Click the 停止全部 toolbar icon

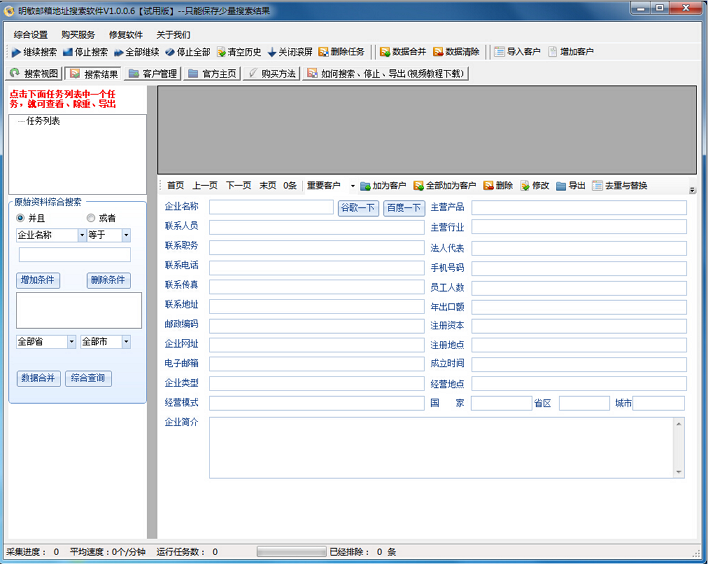coord(170,52)
